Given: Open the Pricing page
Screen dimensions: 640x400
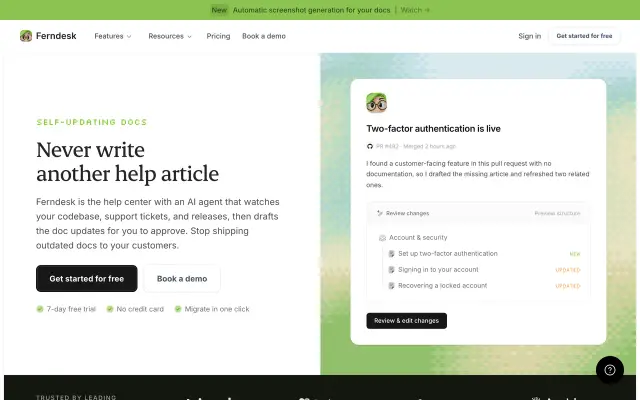Looking at the screenshot, I should click(x=218, y=36).
